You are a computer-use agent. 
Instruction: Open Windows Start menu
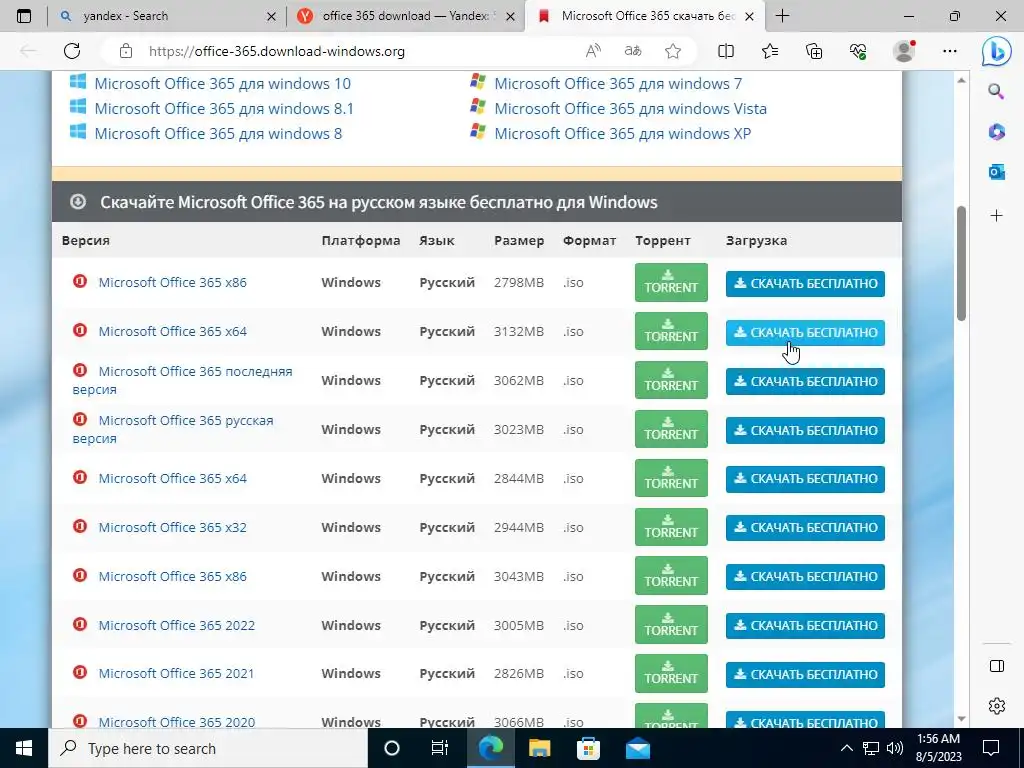(24, 748)
